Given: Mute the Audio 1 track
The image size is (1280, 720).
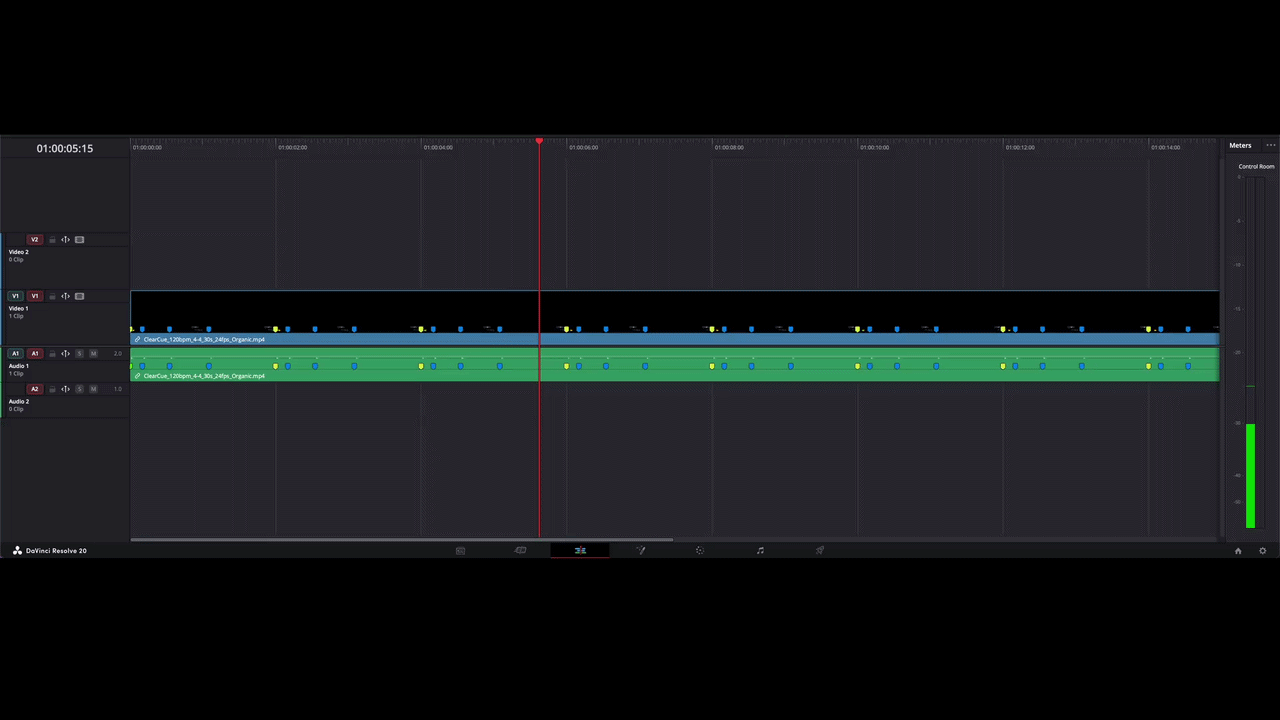Looking at the screenshot, I should (x=93, y=353).
